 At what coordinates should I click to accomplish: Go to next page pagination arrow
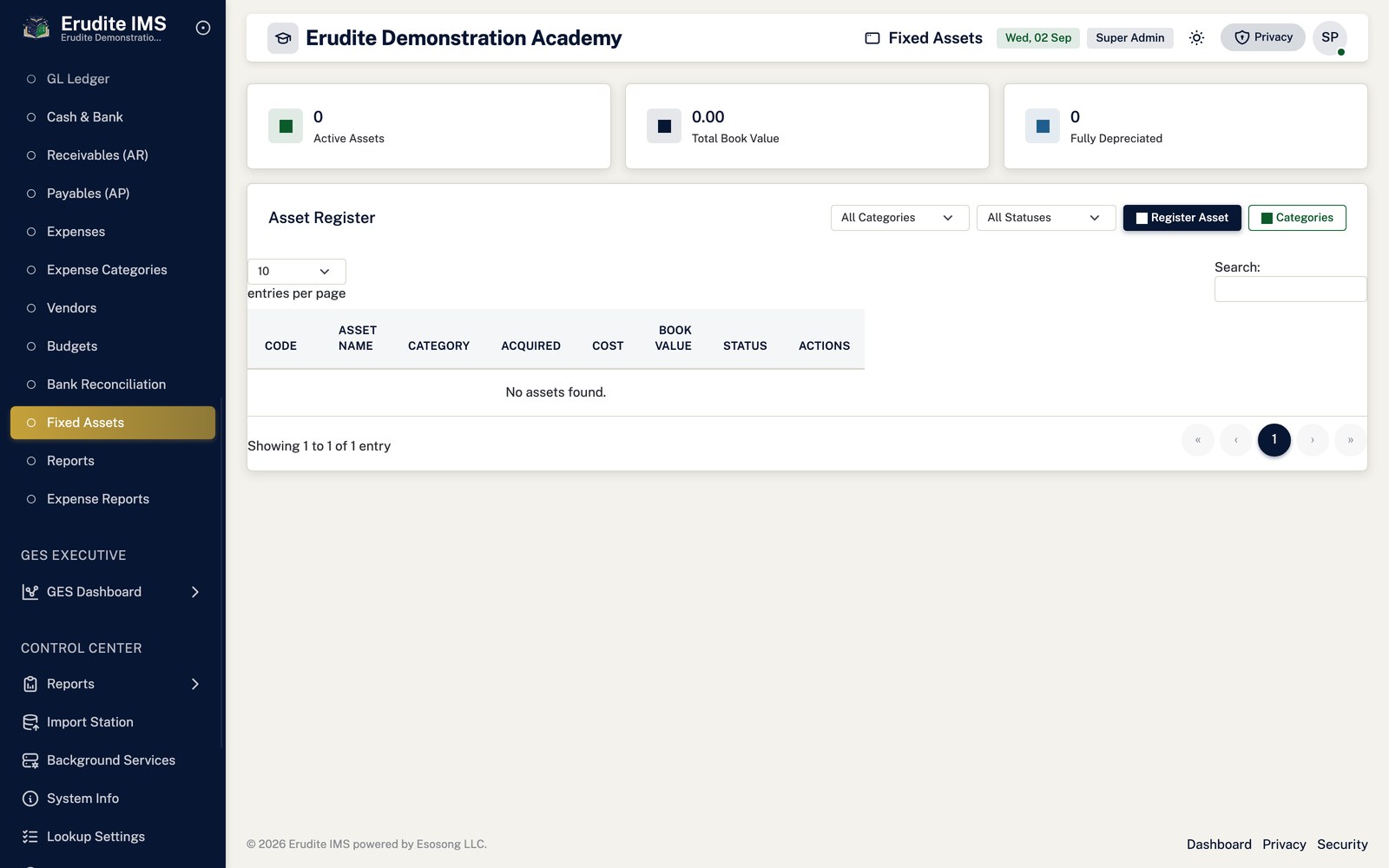pos(1313,440)
